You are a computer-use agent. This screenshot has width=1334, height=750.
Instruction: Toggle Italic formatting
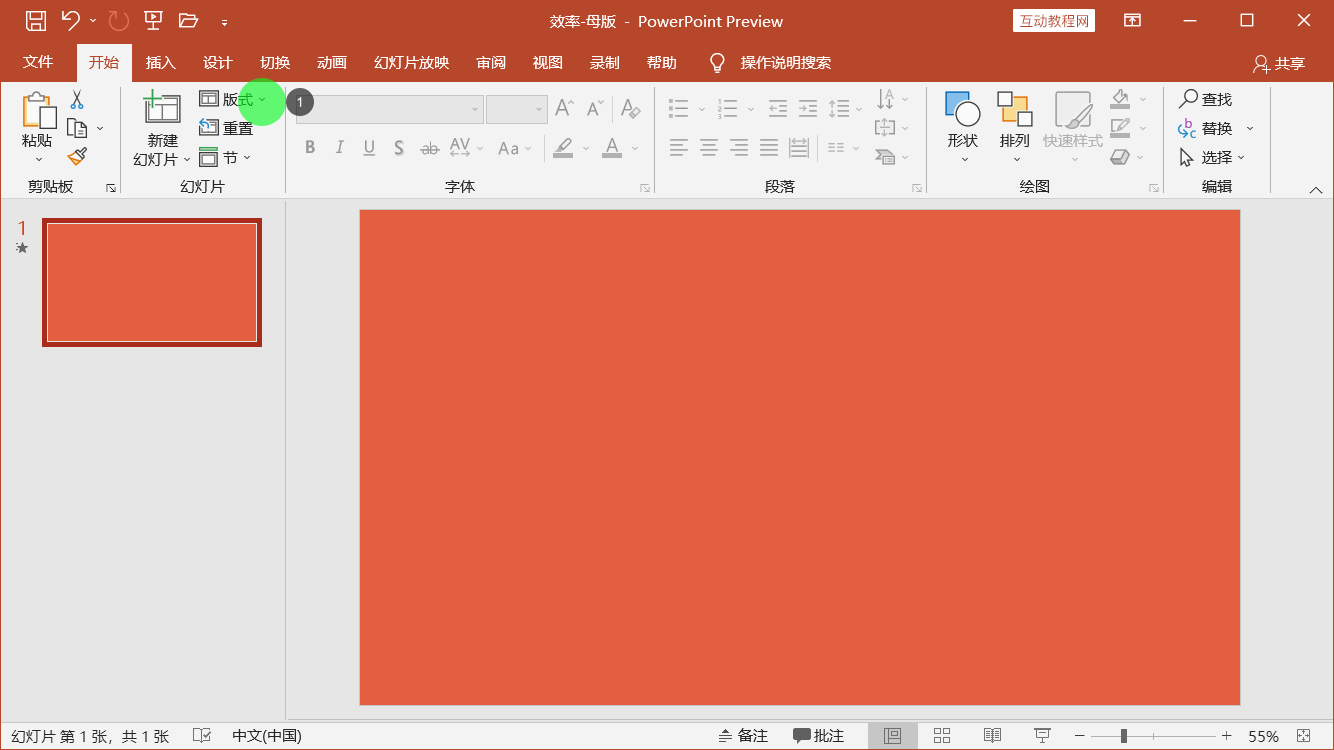(340, 148)
